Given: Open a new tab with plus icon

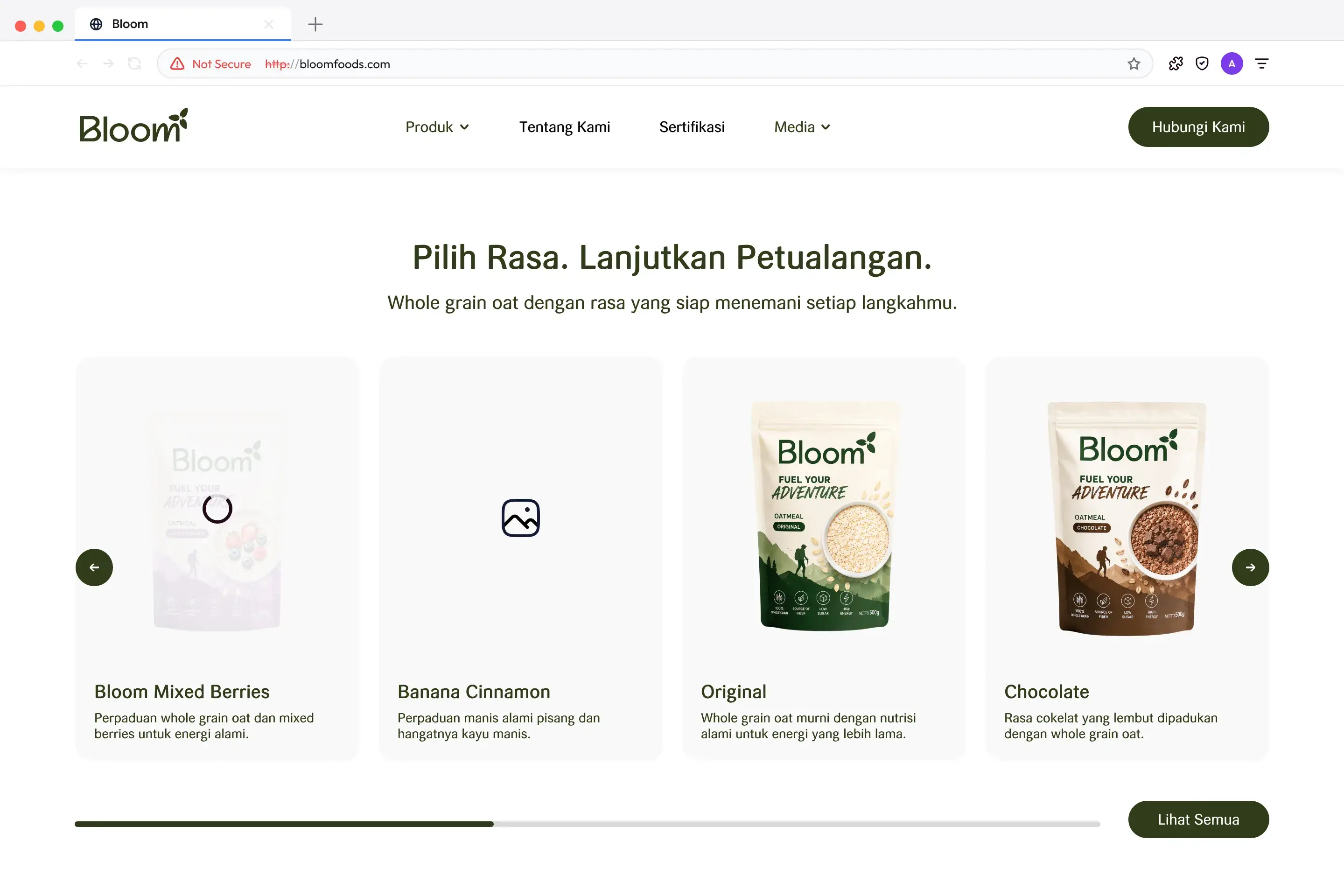Looking at the screenshot, I should 315,24.
